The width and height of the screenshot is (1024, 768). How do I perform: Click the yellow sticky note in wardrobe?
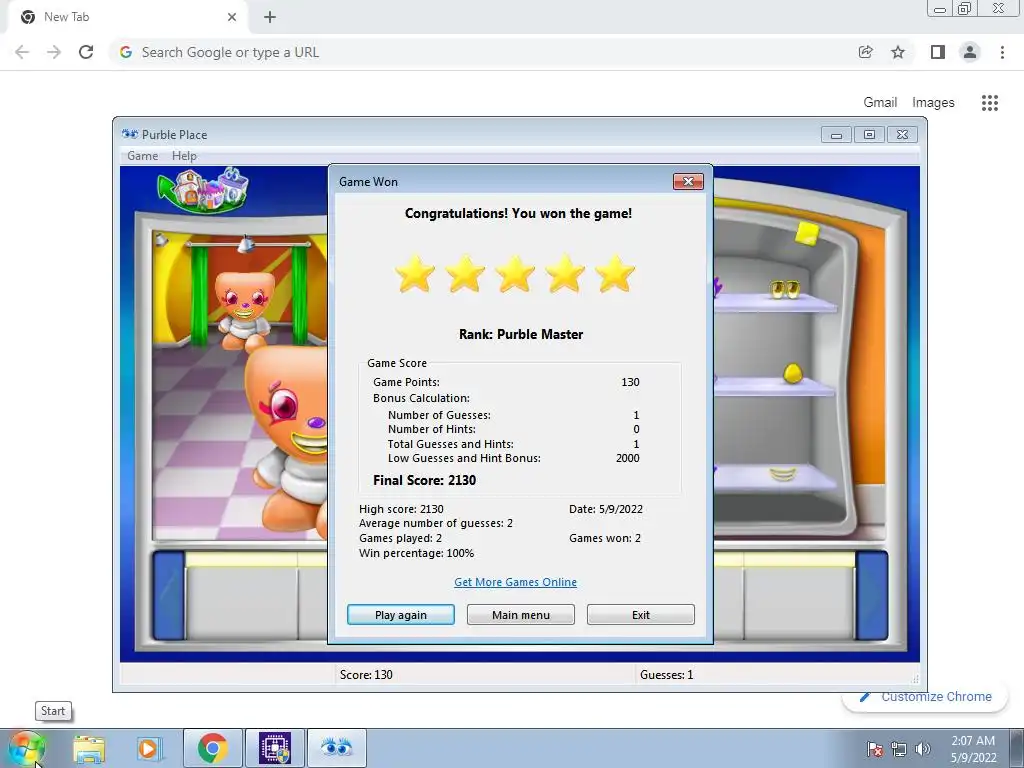coord(807,234)
